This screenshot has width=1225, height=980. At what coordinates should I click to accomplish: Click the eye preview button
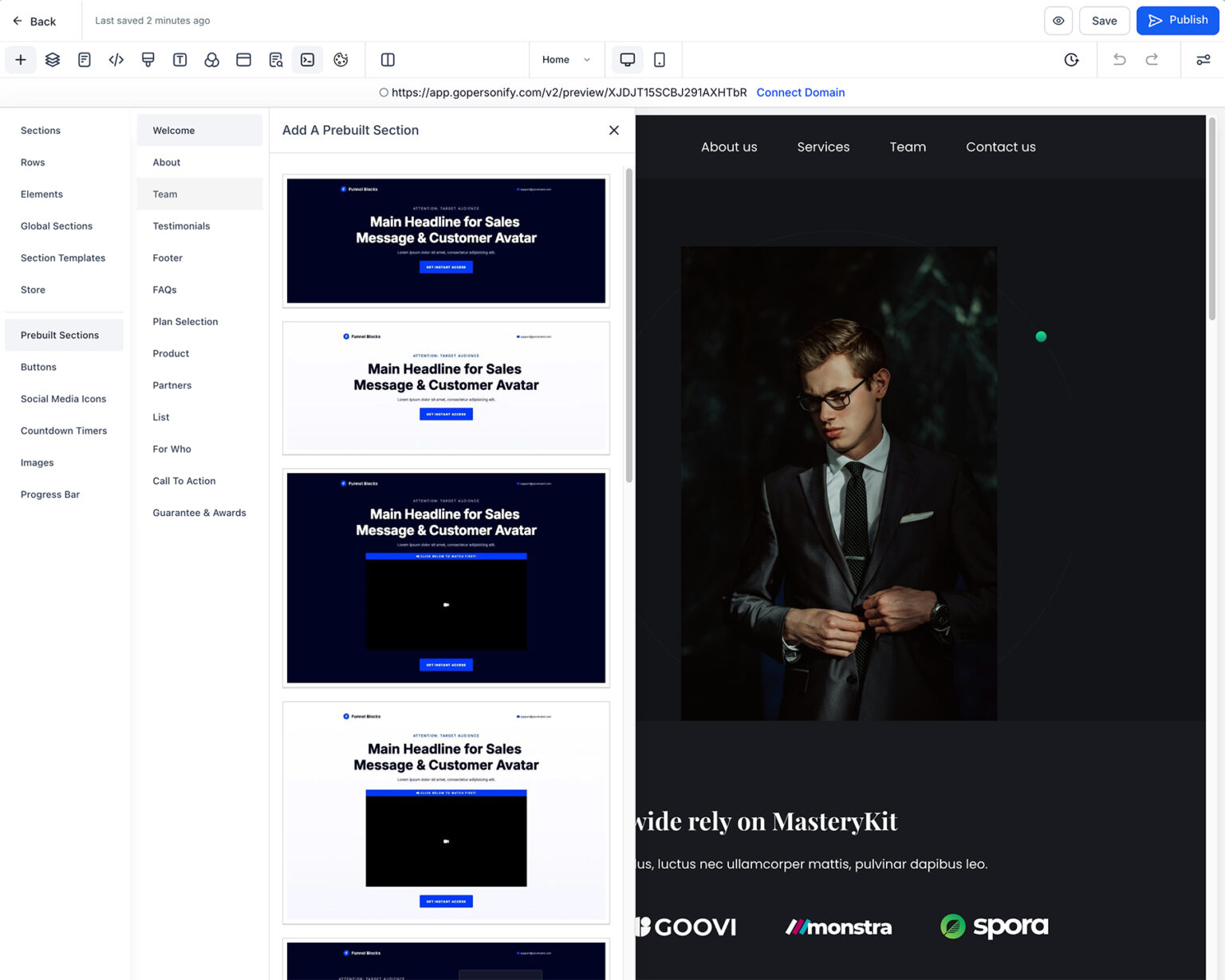(x=1058, y=21)
